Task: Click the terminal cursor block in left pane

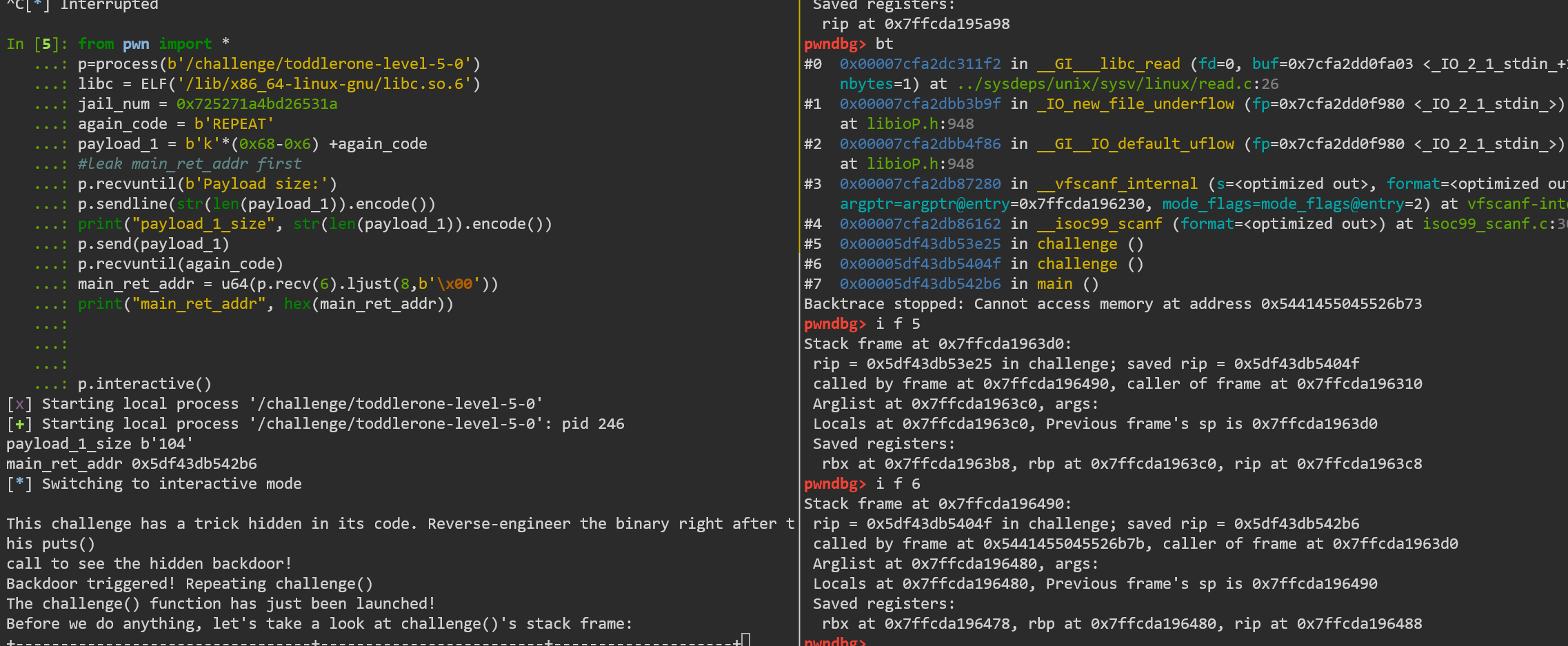Action: pos(745,640)
